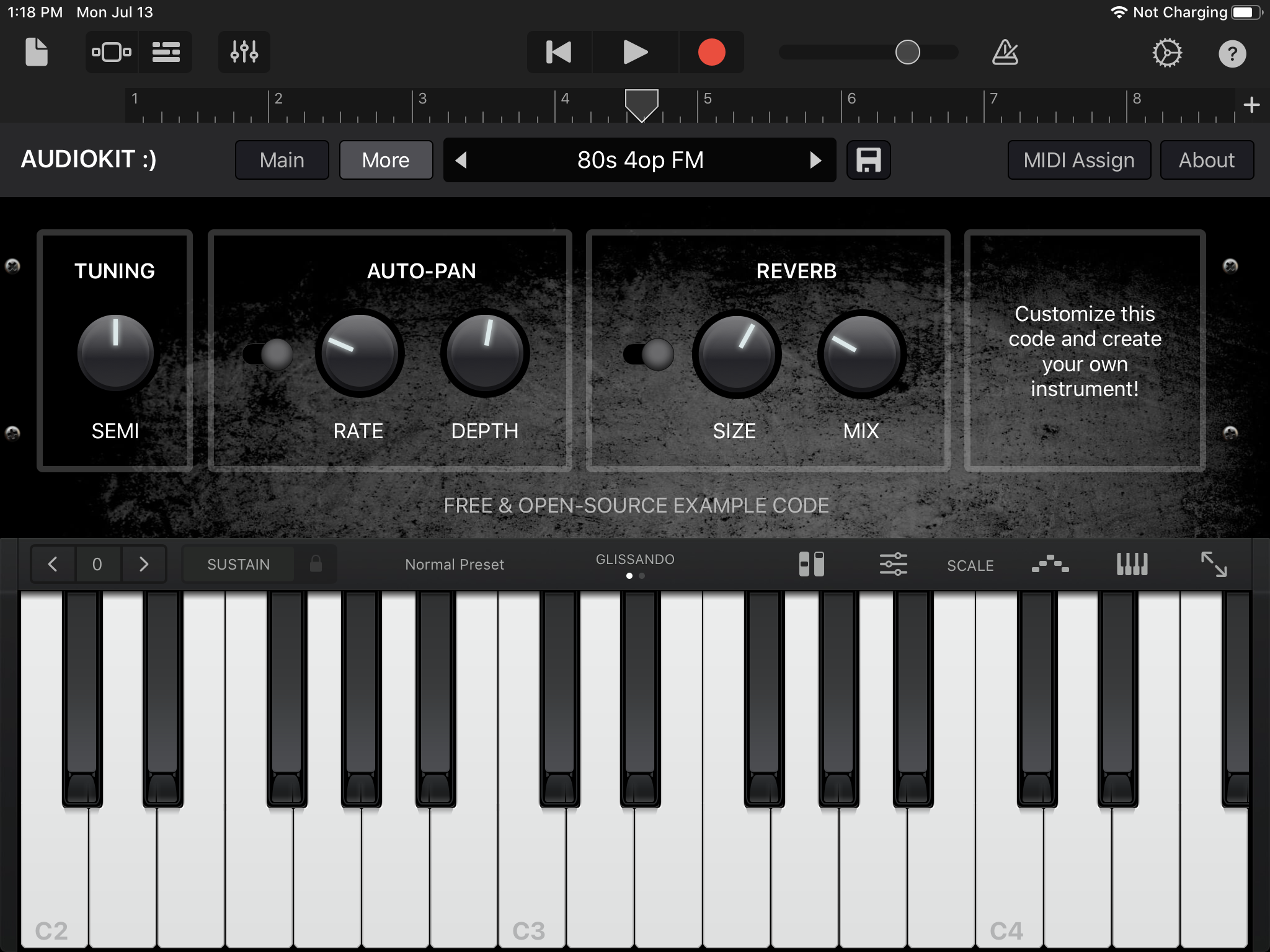Viewport: 1270px width, 952px height.
Task: Toggle the Auto-Pan switch
Action: [267, 354]
